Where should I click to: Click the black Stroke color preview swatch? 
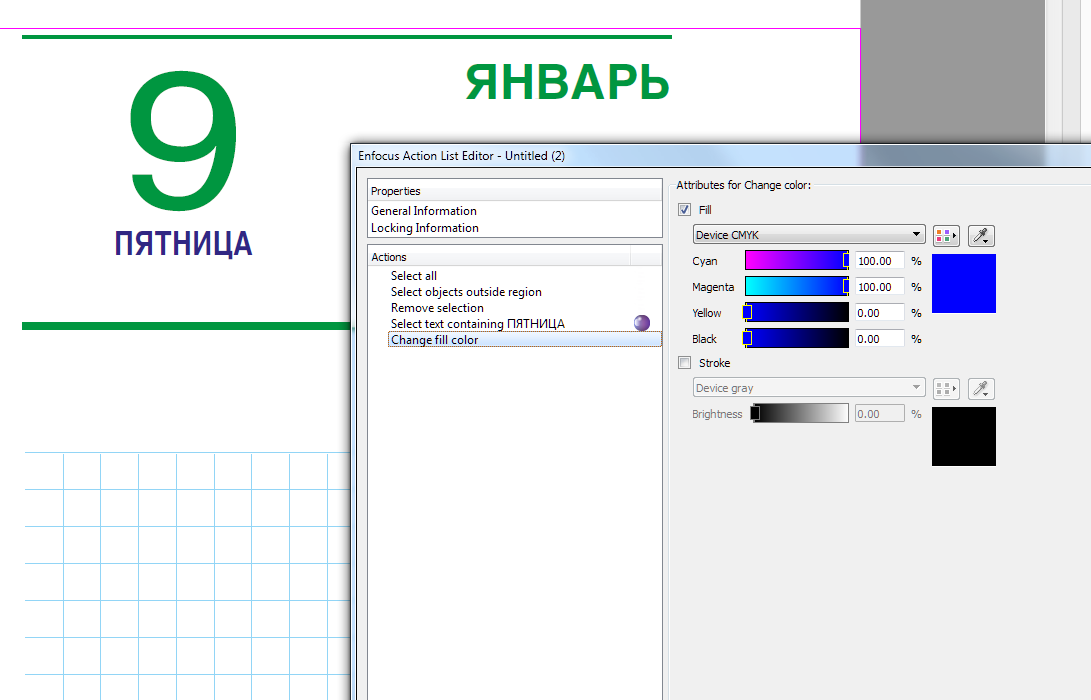(964, 436)
